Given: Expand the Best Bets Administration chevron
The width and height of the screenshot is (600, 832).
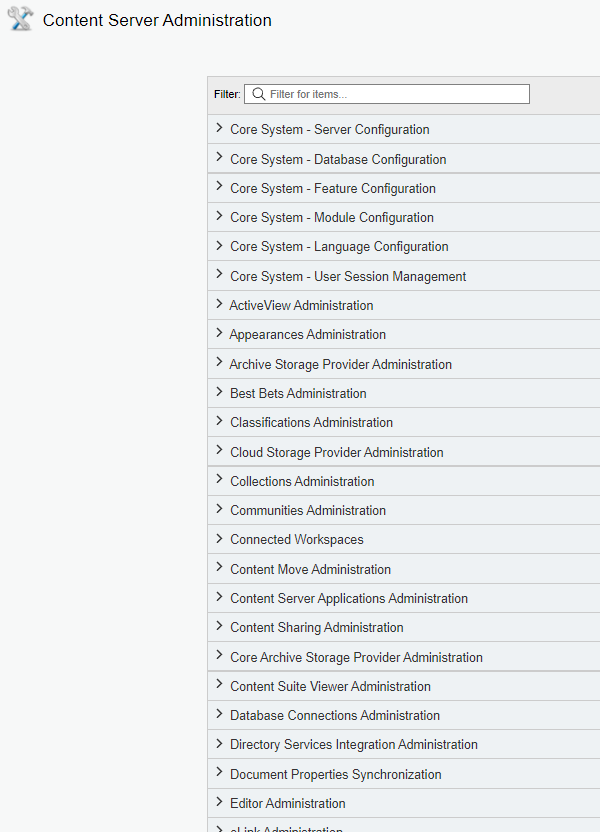Looking at the screenshot, I should coord(219,393).
